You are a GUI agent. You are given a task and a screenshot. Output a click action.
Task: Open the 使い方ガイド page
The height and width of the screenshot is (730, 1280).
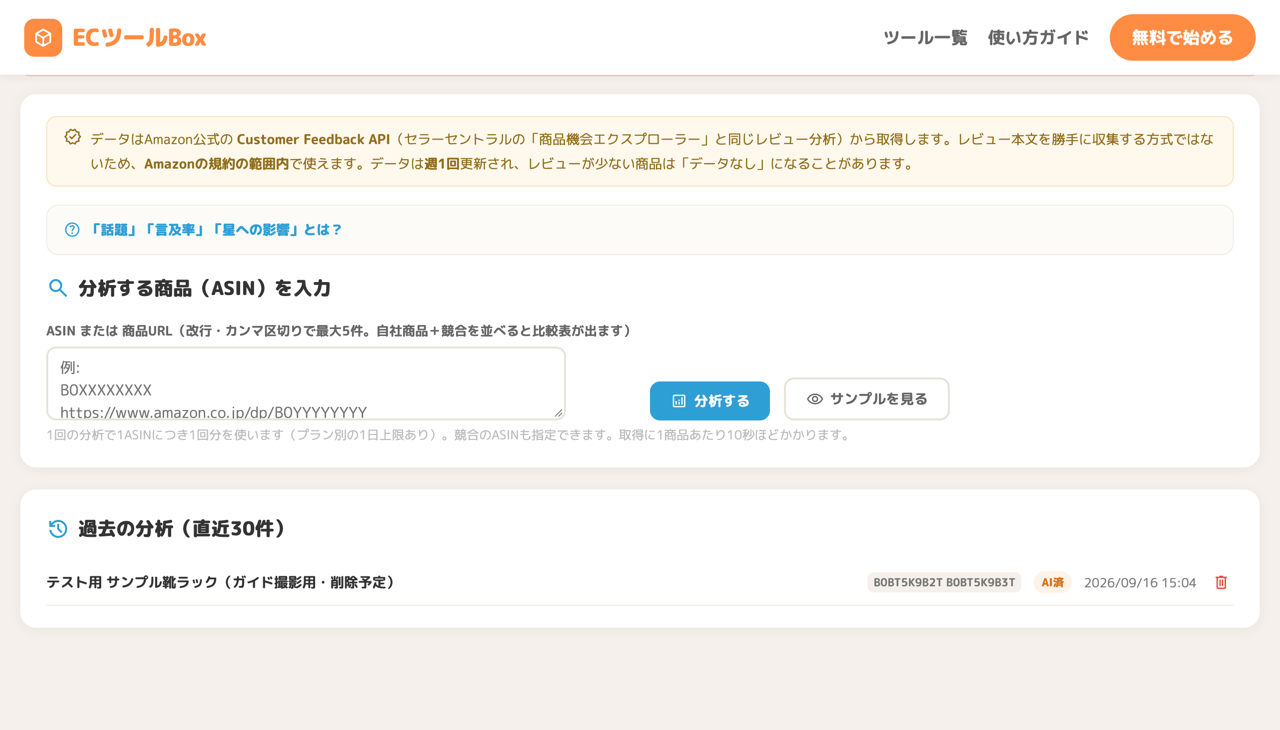click(1038, 38)
